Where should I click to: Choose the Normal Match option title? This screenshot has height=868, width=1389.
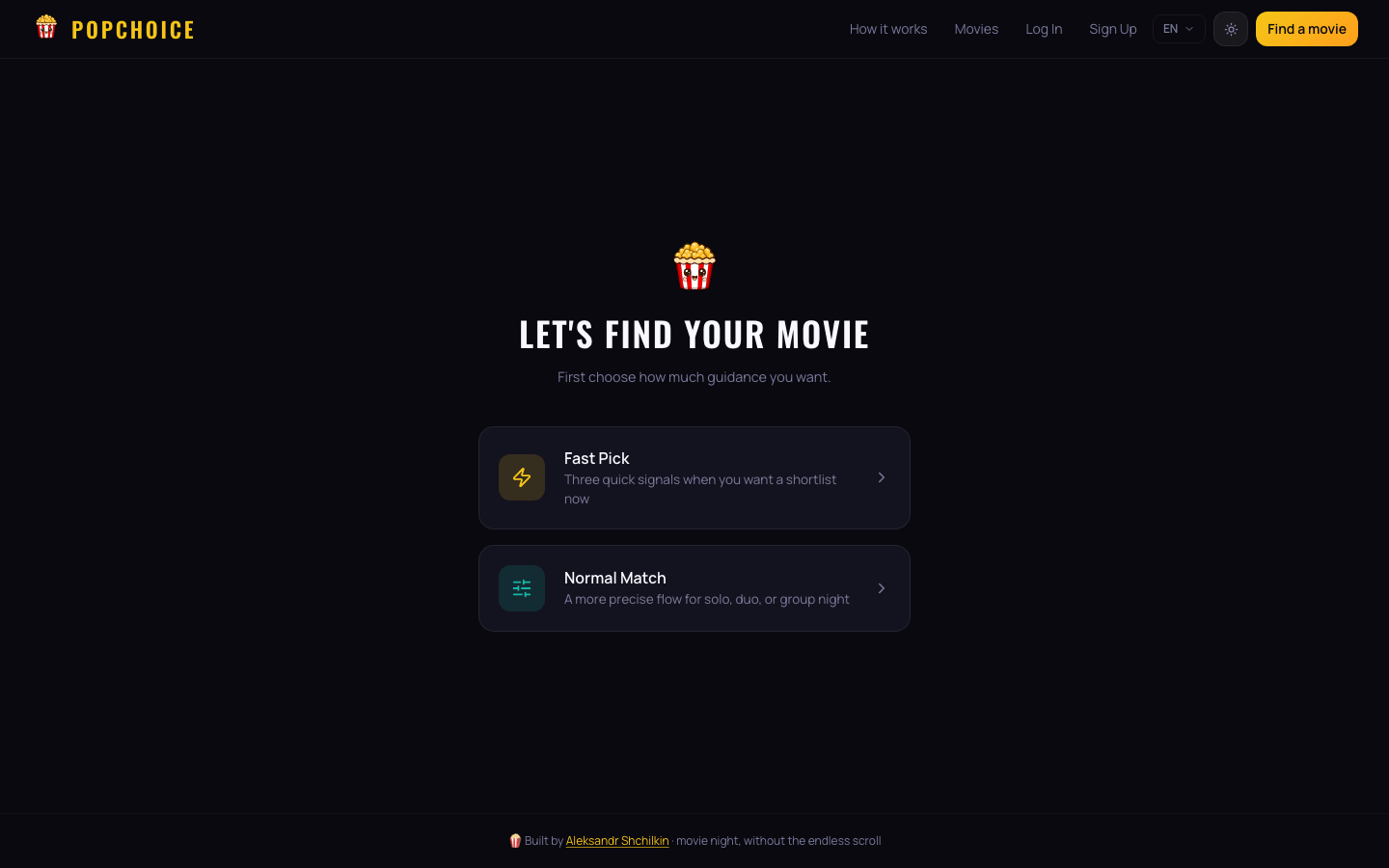(614, 578)
